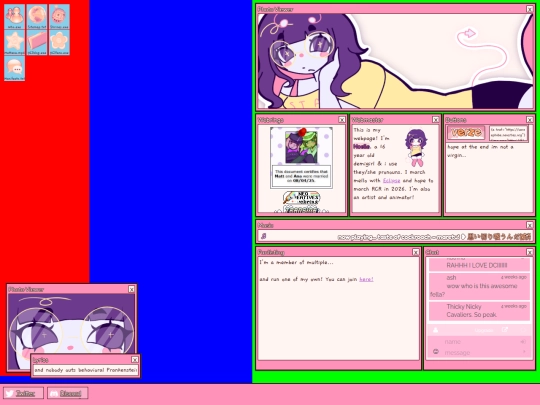
Task: Click the send arrow beside message field
Action: pyautogui.click(x=524, y=352)
